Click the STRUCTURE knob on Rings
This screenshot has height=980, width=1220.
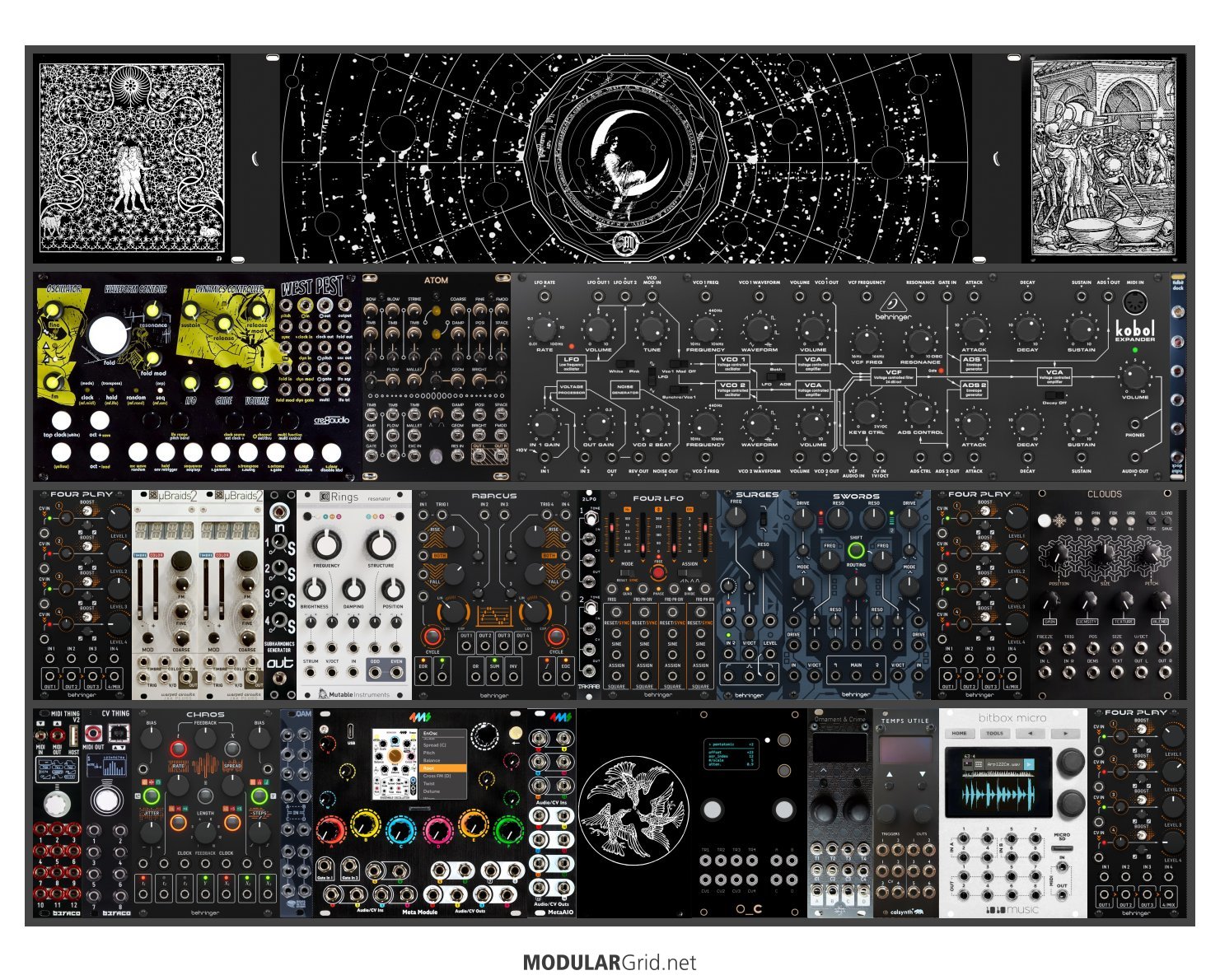click(x=381, y=545)
